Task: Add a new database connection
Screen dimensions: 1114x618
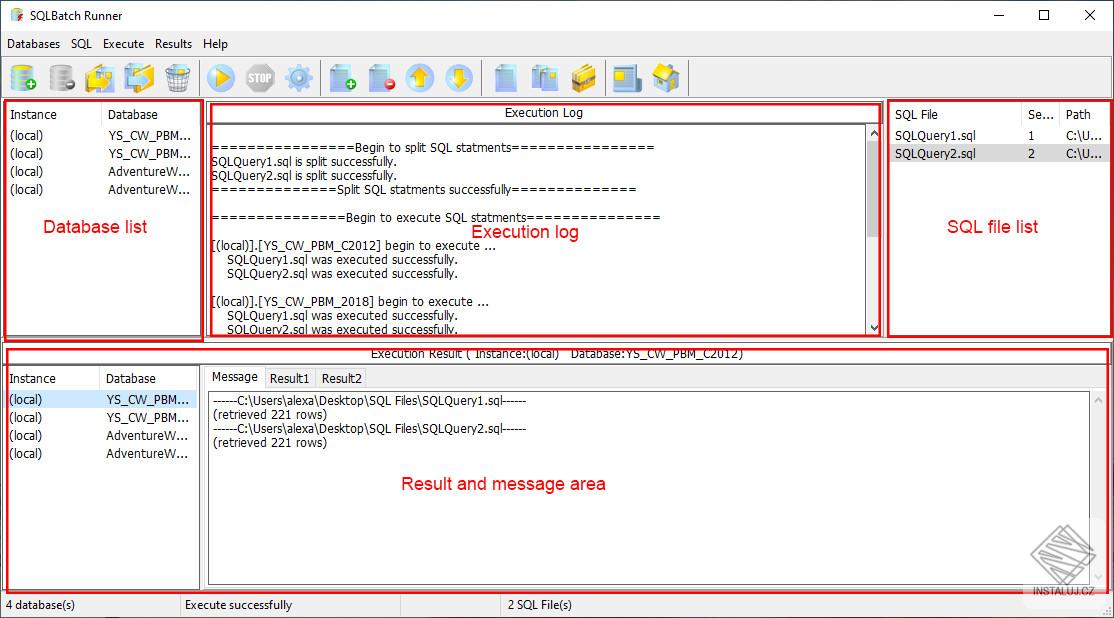Action: pyautogui.click(x=22, y=78)
